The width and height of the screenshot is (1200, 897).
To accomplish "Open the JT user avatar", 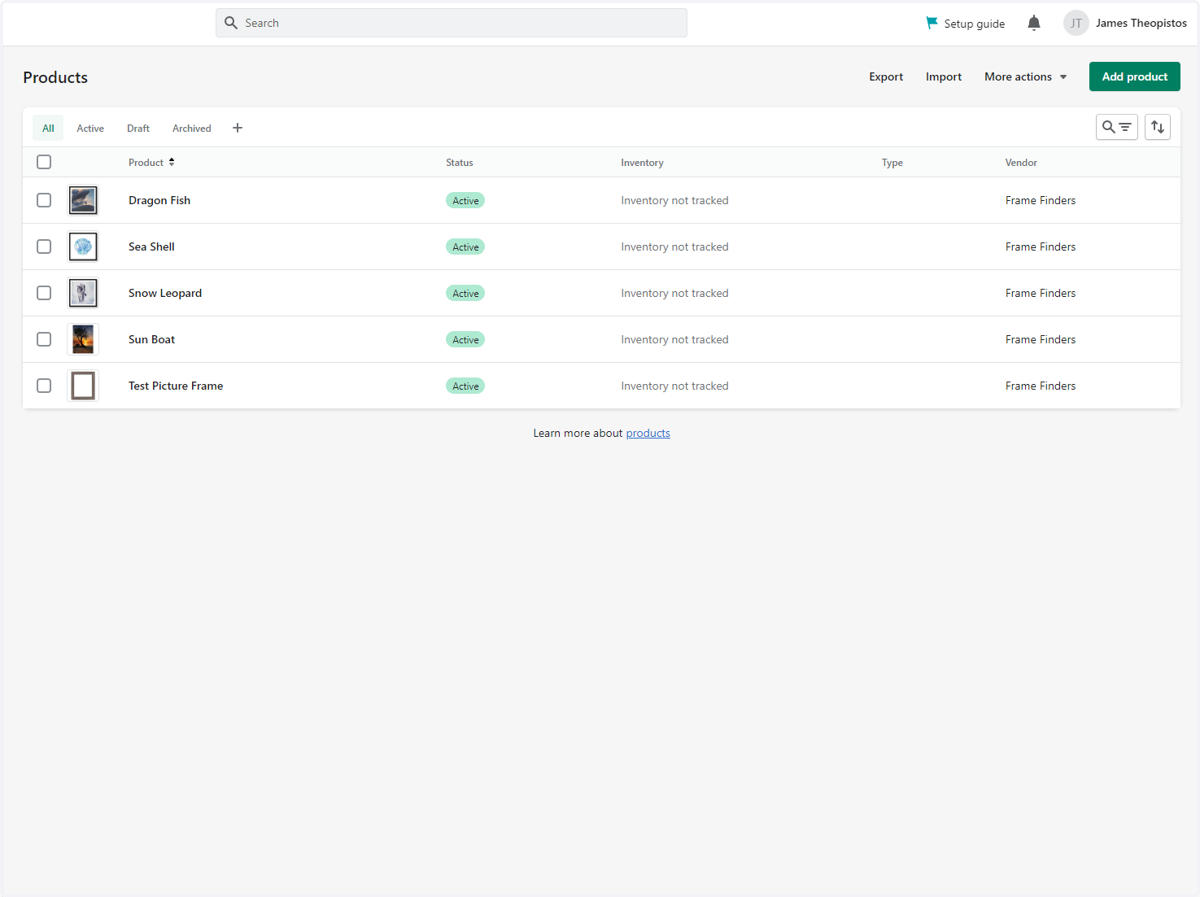I will 1076,23.
